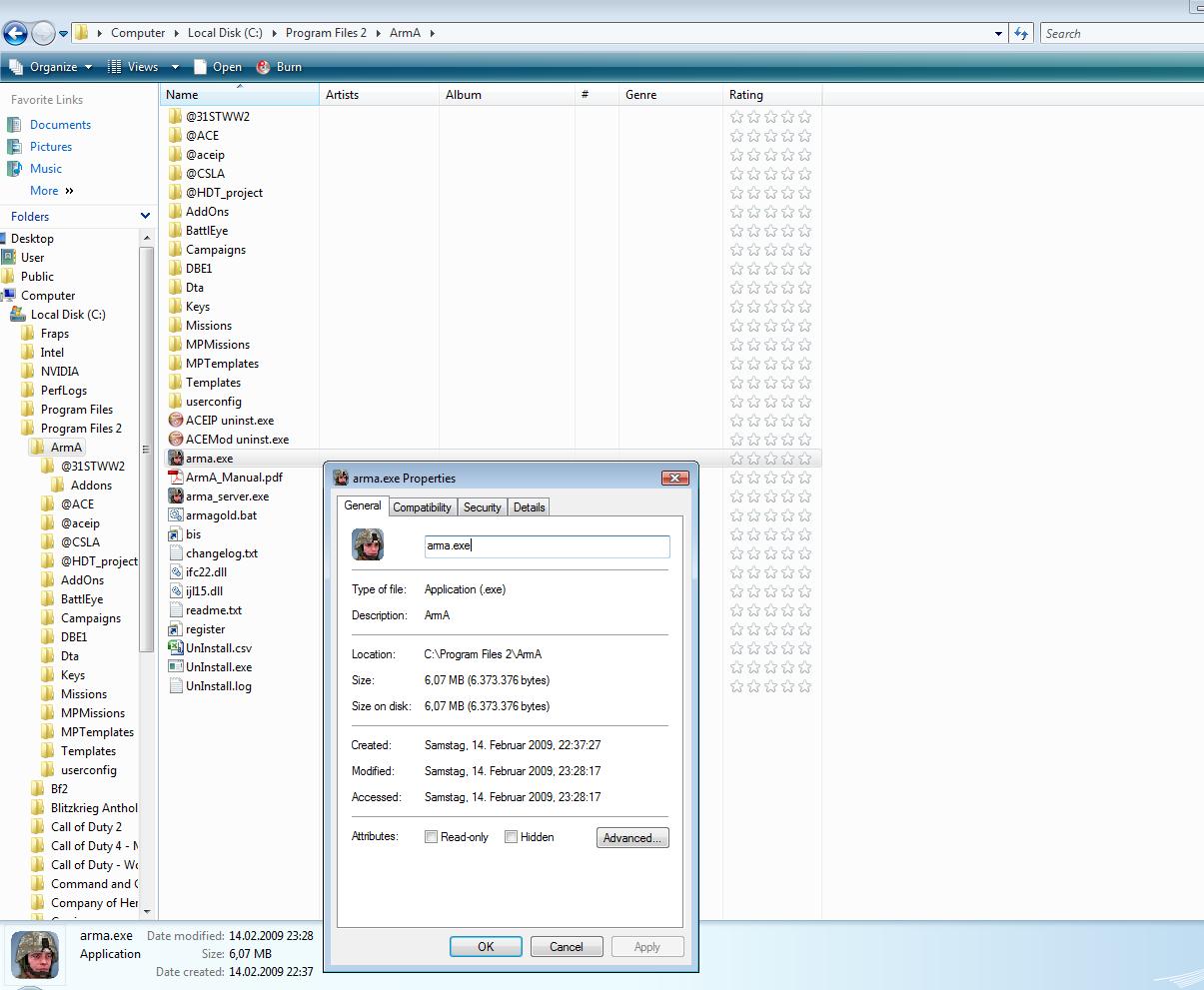
Task: Expand the breadcrumb arrow after Program Files 2
Action: coord(378,33)
